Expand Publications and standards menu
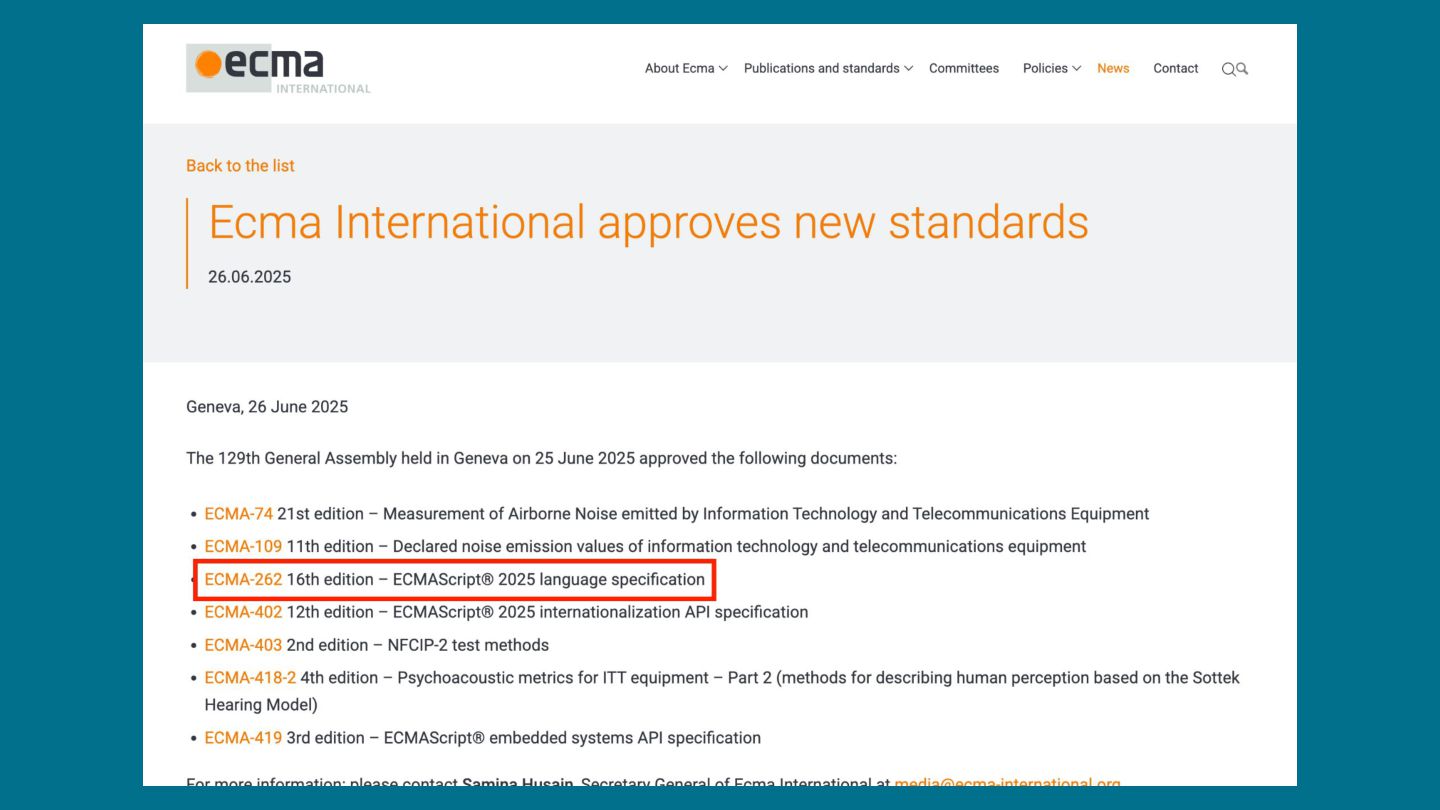 (828, 68)
